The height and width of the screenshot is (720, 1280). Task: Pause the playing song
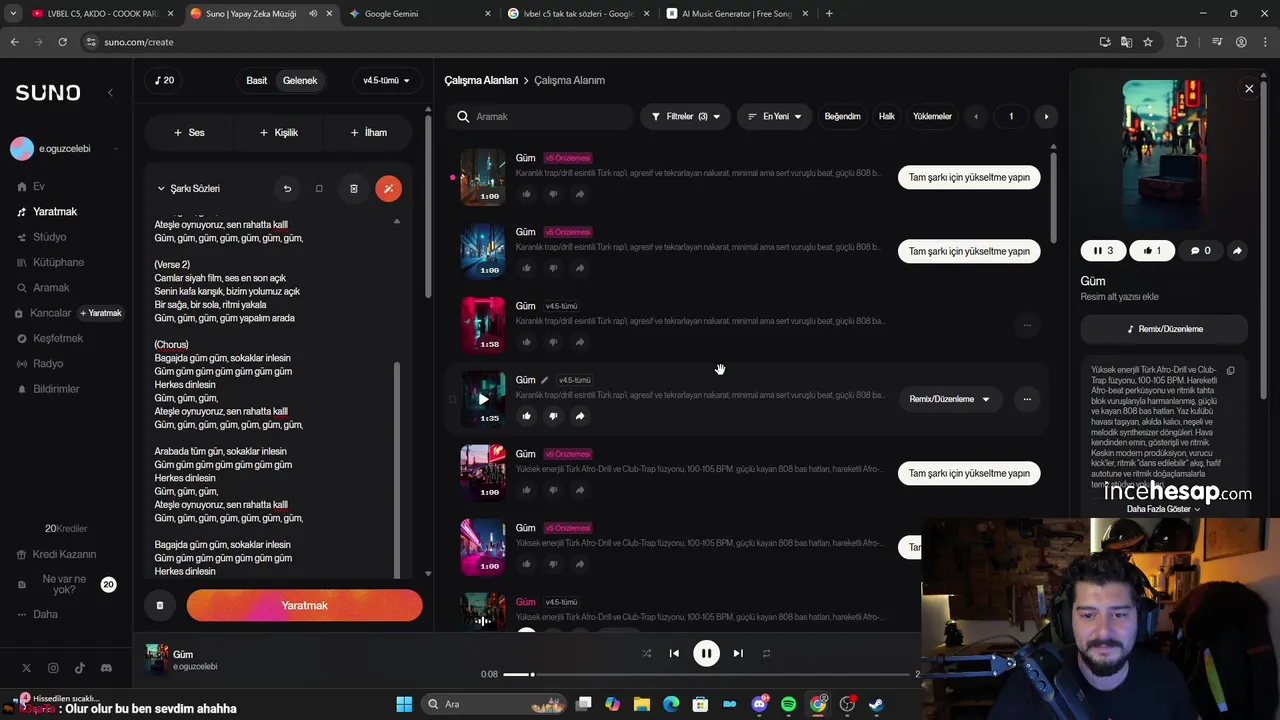706,653
